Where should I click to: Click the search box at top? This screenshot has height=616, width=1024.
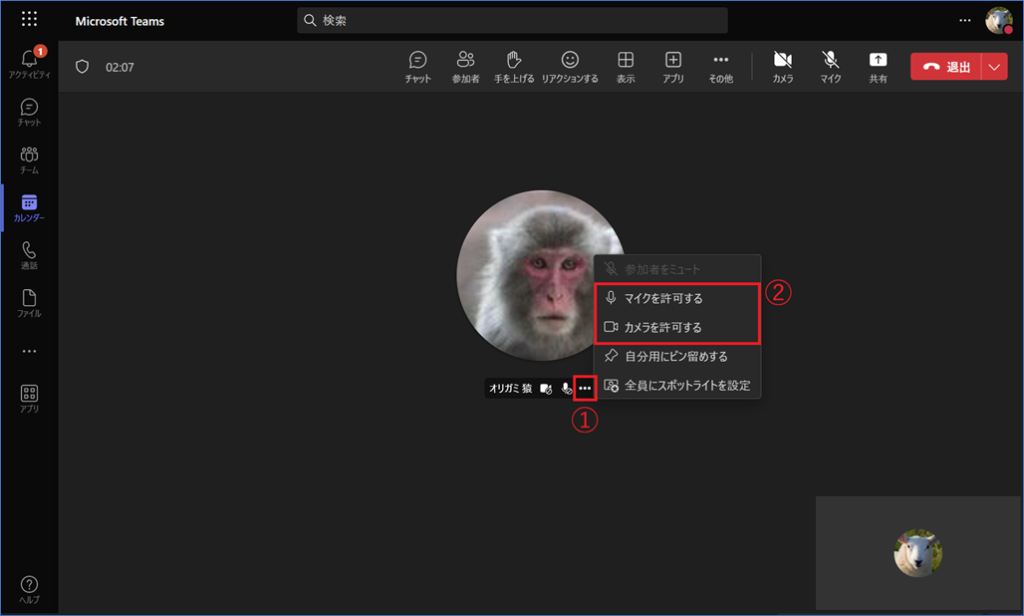pyautogui.click(x=512, y=20)
